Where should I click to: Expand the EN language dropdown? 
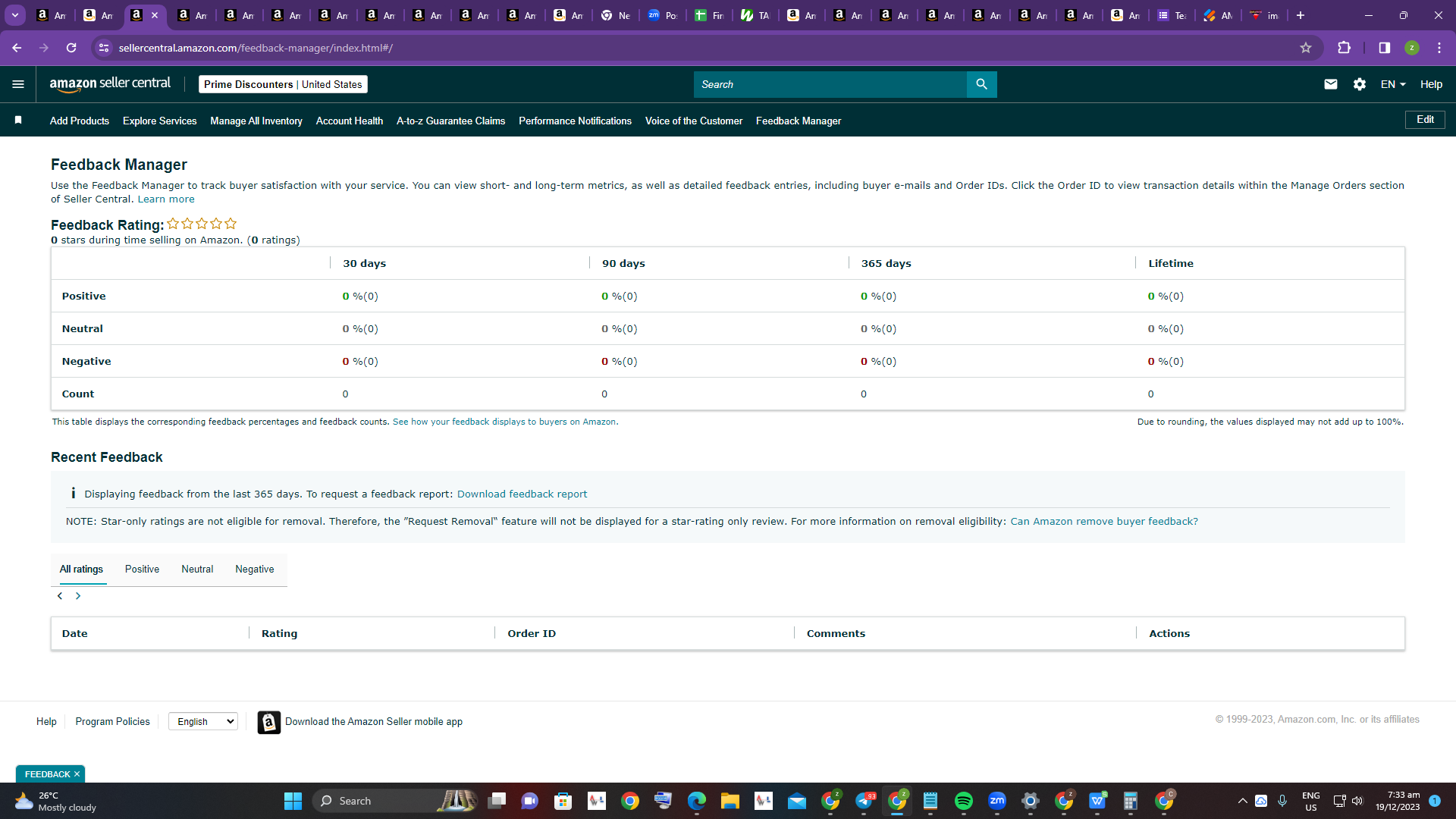1393,84
